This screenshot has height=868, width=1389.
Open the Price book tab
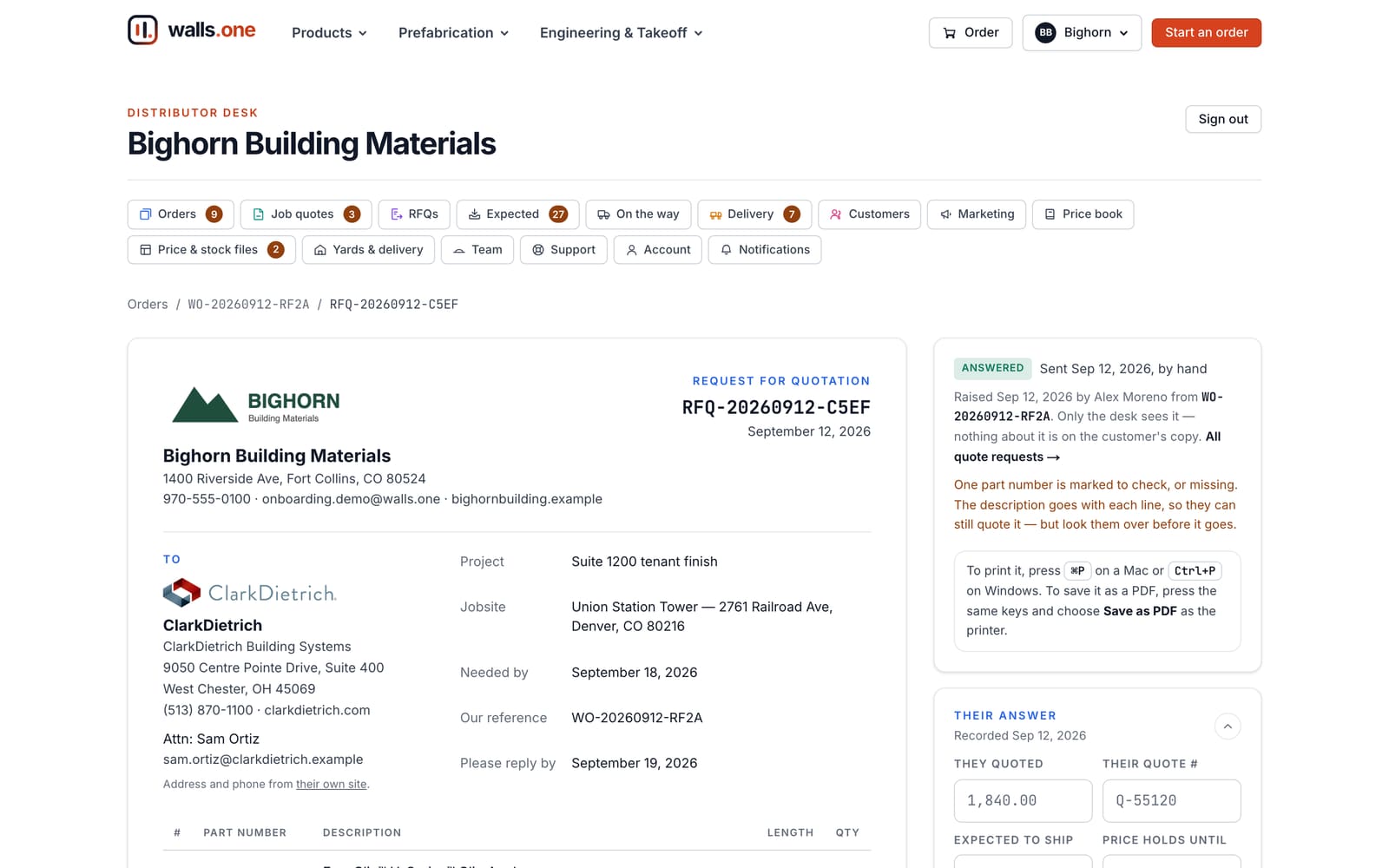[x=1083, y=214]
